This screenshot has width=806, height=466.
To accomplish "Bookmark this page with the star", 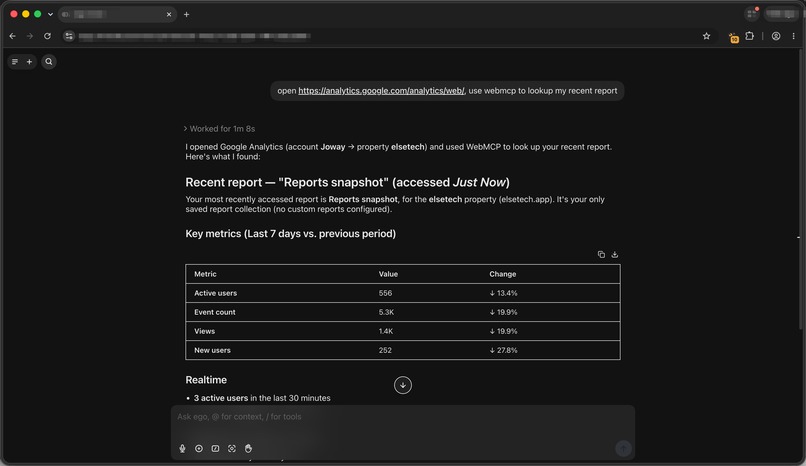I will click(706, 36).
